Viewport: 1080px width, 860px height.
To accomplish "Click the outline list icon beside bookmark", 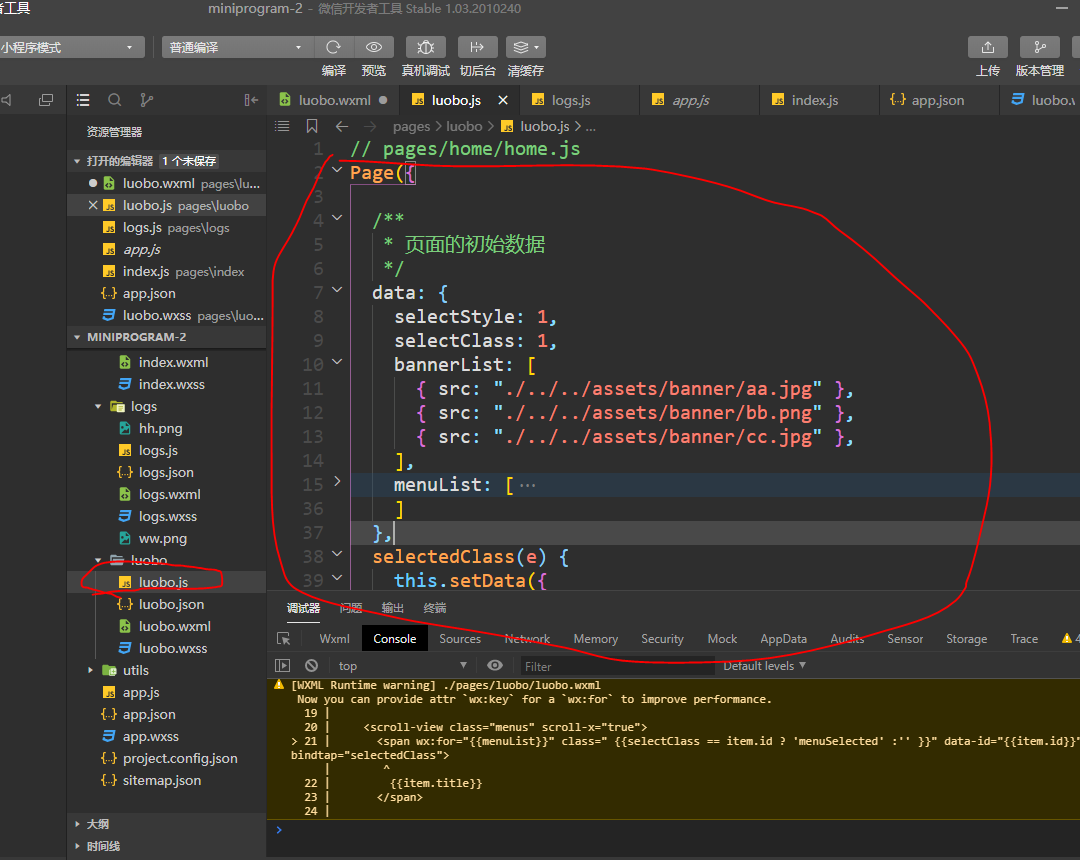I will click(x=282, y=126).
